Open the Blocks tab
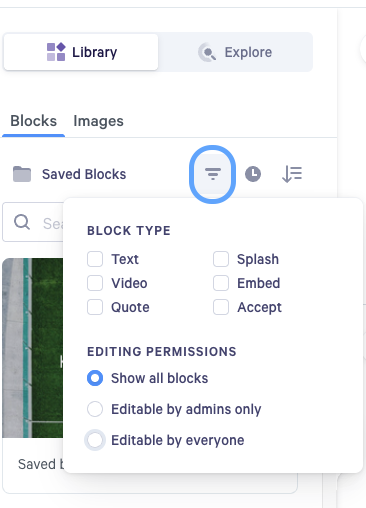The width and height of the screenshot is (366, 508). 33,121
